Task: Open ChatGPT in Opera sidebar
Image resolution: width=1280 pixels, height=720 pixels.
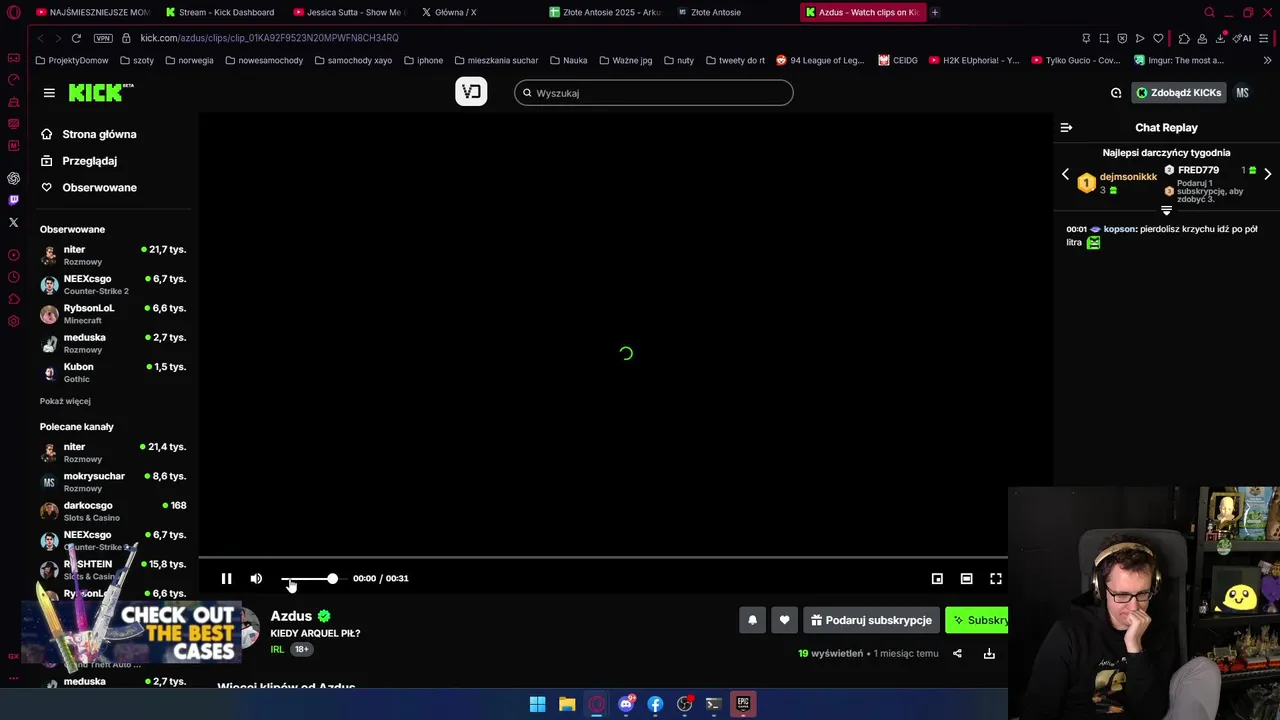Action: click(x=13, y=178)
